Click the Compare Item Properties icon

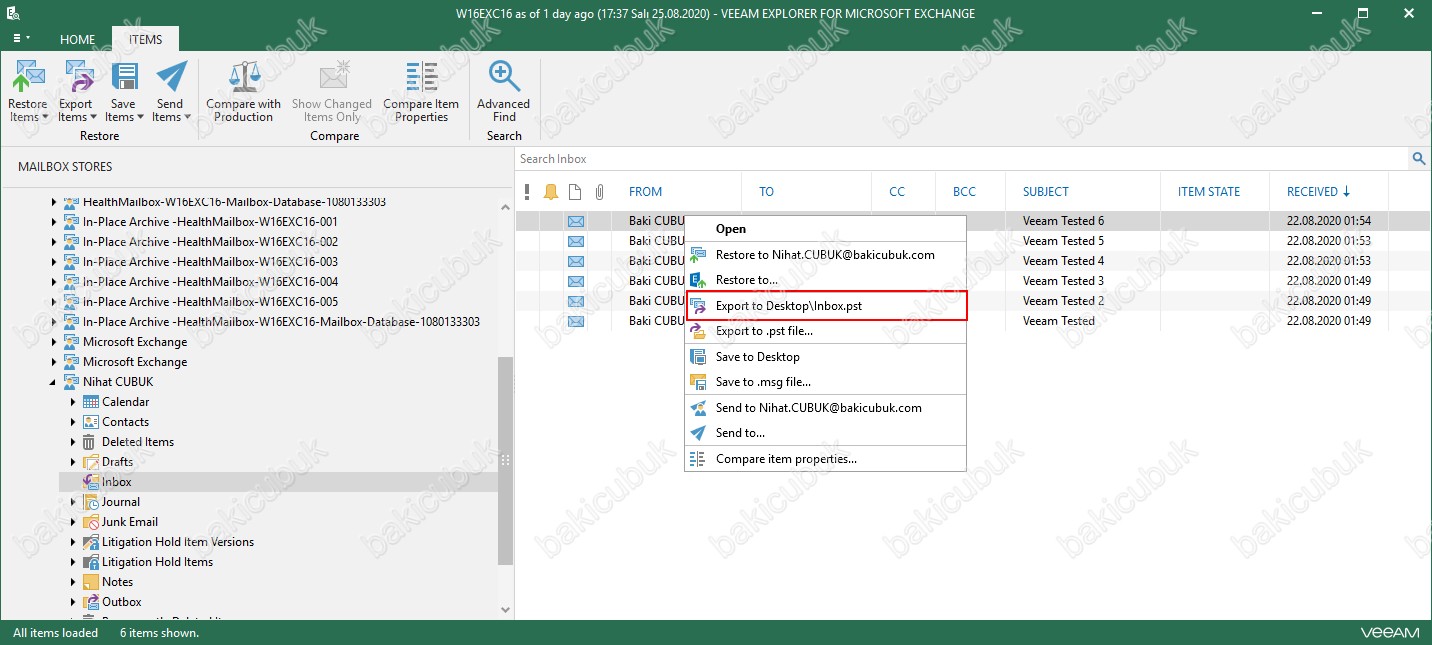click(x=421, y=78)
